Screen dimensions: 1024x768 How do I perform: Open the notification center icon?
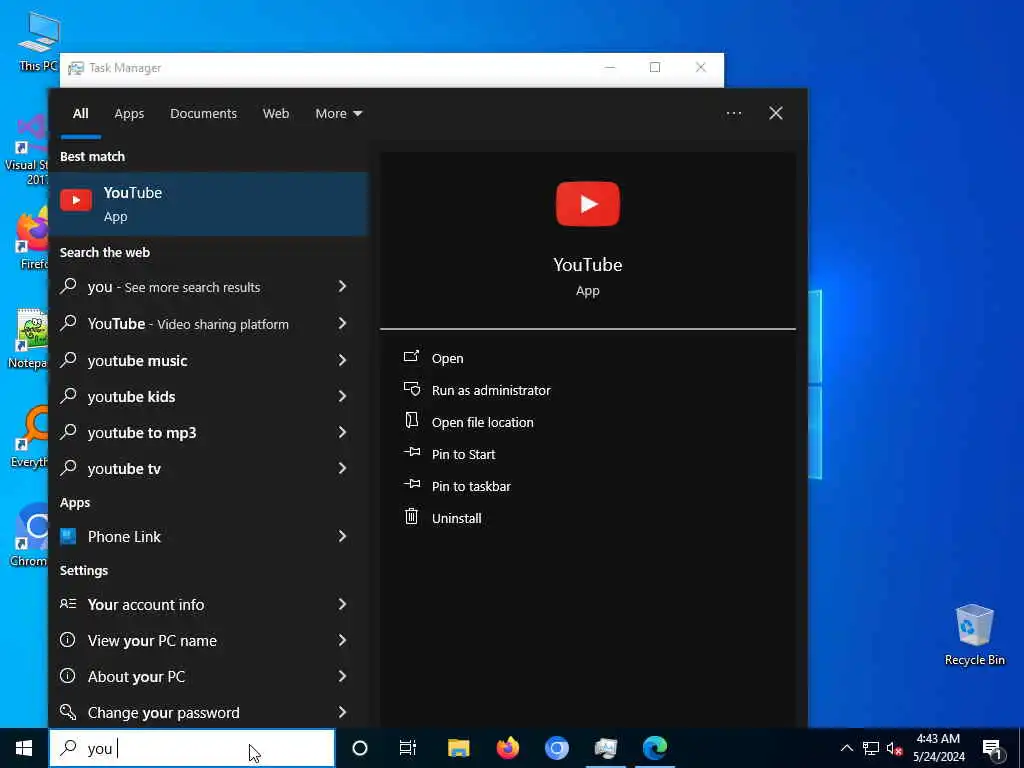pyautogui.click(x=993, y=748)
